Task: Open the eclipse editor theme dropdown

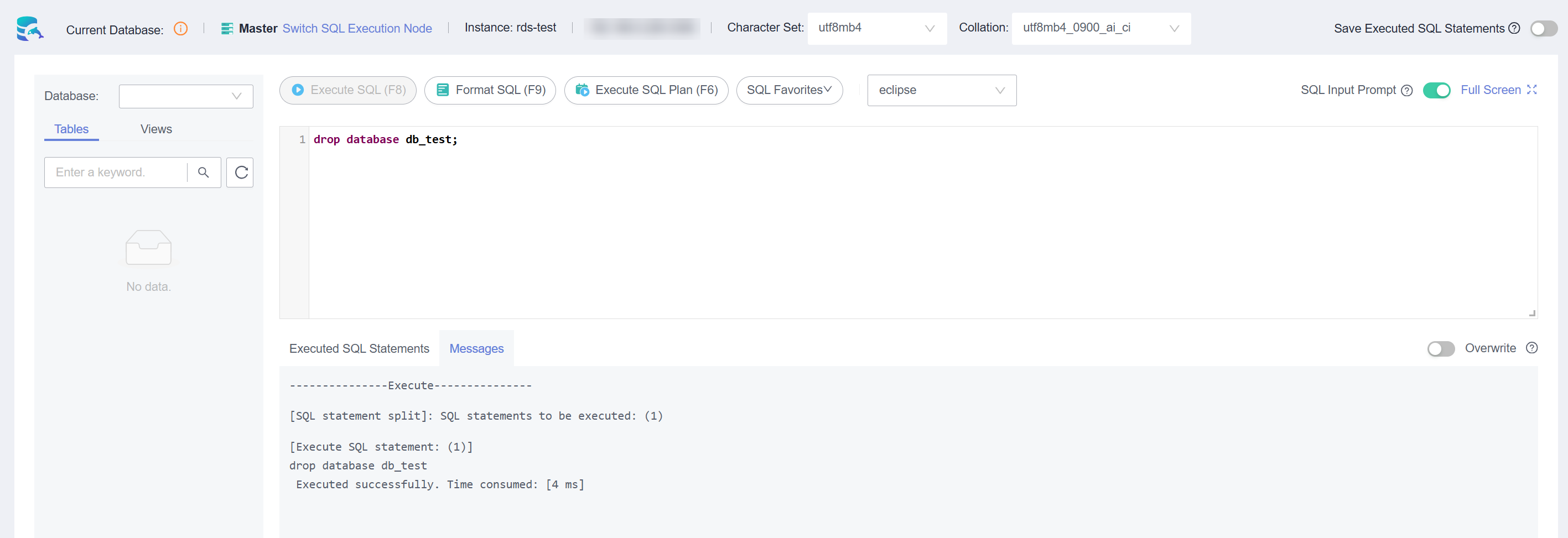Action: [x=941, y=90]
